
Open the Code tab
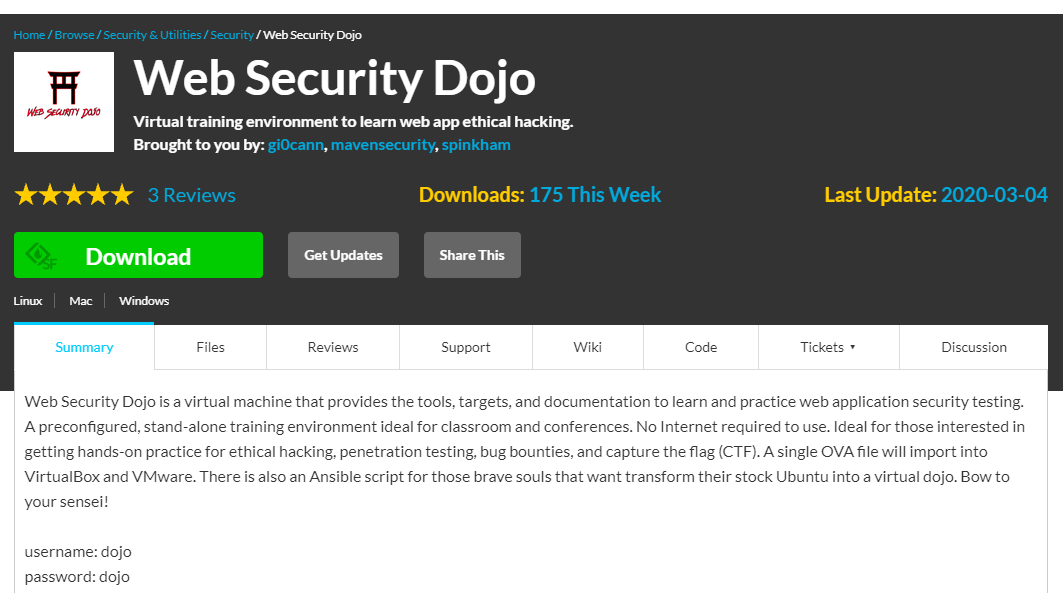pos(701,347)
